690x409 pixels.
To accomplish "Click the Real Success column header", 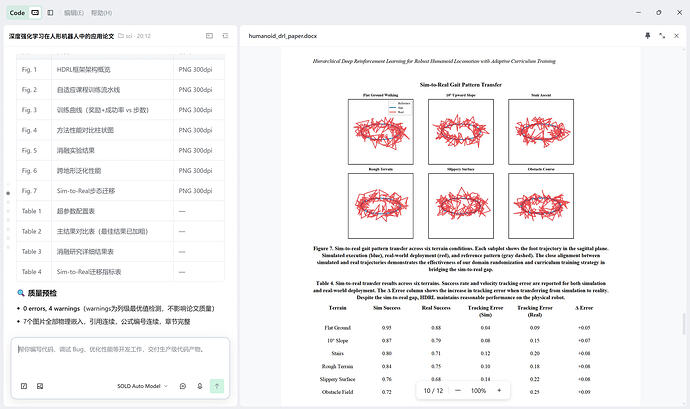I will point(436,308).
